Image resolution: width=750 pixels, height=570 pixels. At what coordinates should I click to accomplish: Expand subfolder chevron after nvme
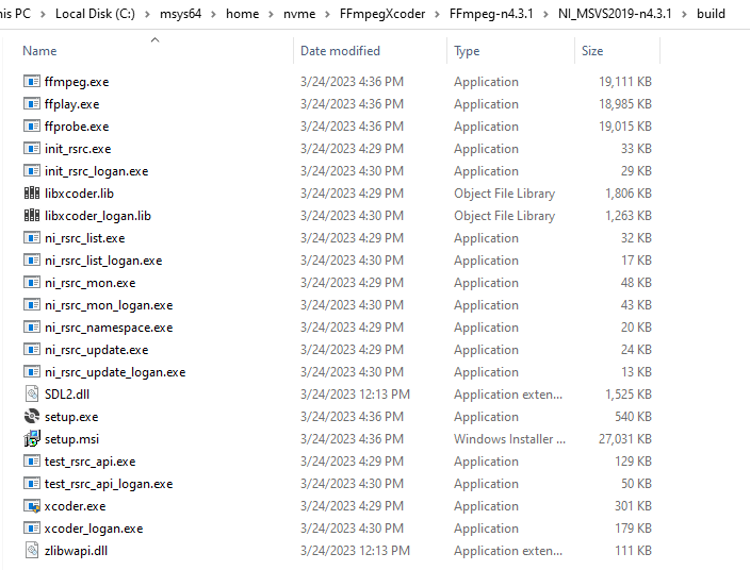click(328, 14)
